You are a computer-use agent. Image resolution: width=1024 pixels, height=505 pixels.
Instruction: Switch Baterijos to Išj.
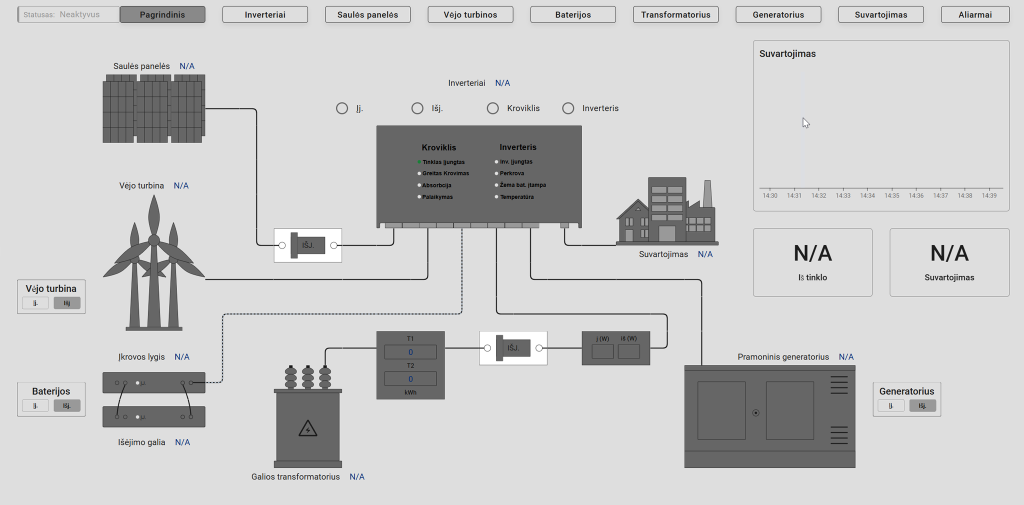pos(67,406)
